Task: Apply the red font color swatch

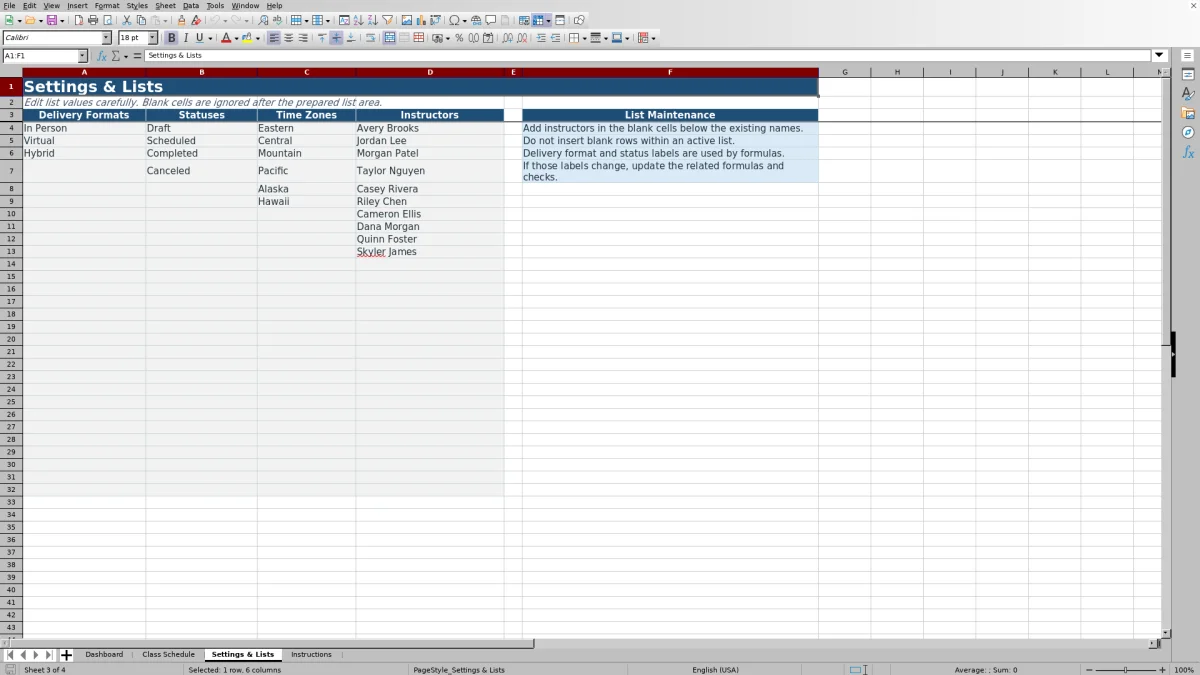Action: (225, 38)
